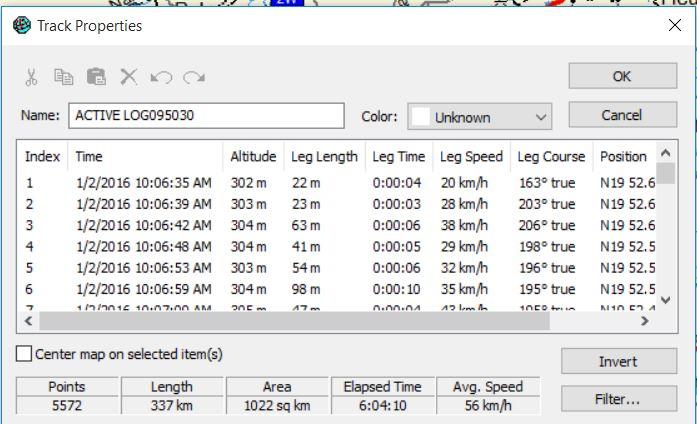Sort the list by Altitude column header
Viewport: 697px width, 424px height.
tap(252, 157)
